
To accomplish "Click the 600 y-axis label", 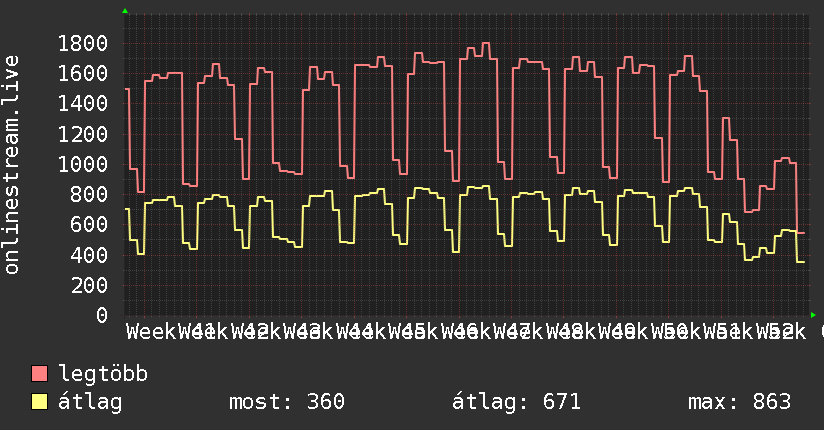I will click(89, 224).
